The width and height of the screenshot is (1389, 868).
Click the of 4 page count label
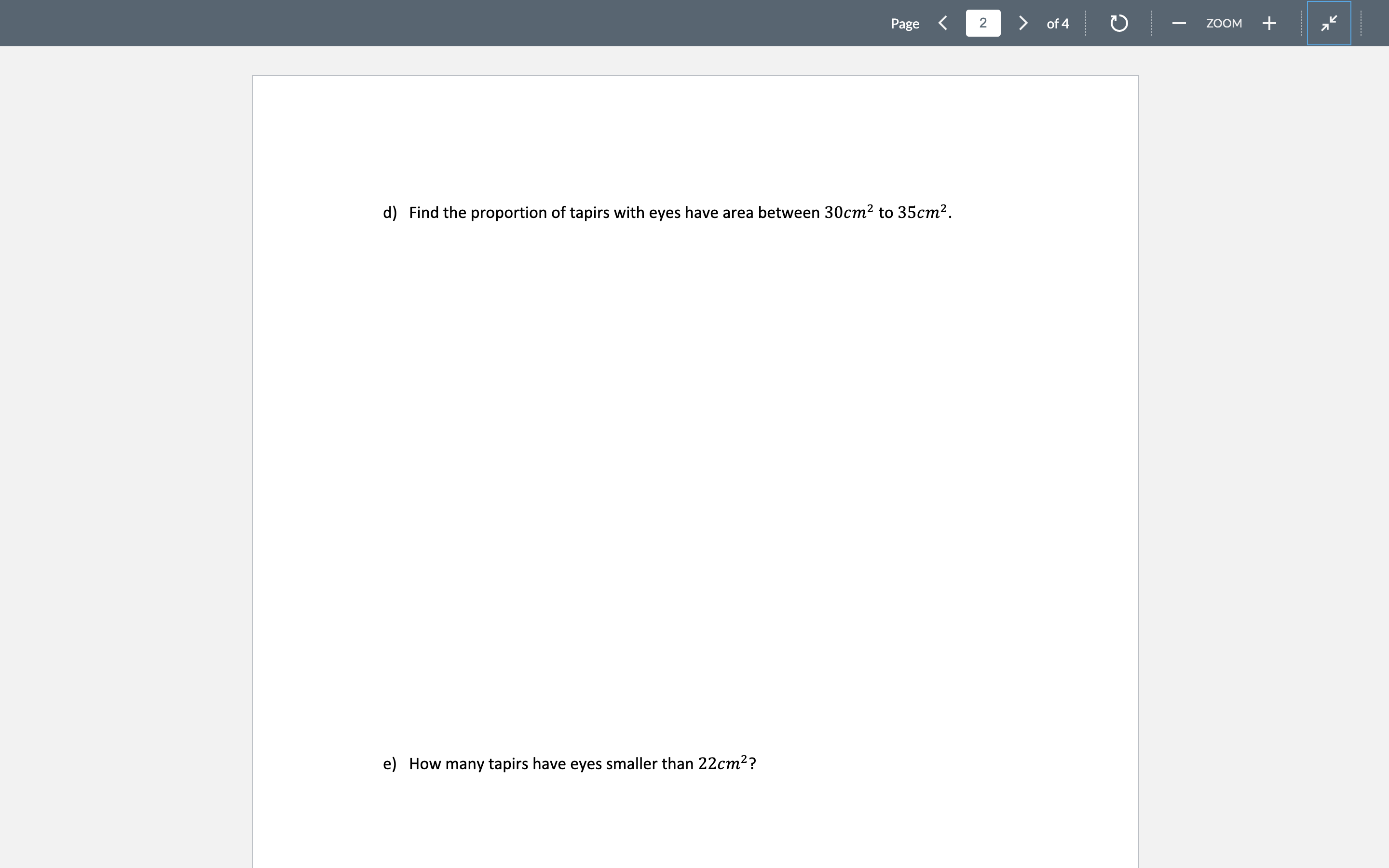(1057, 23)
